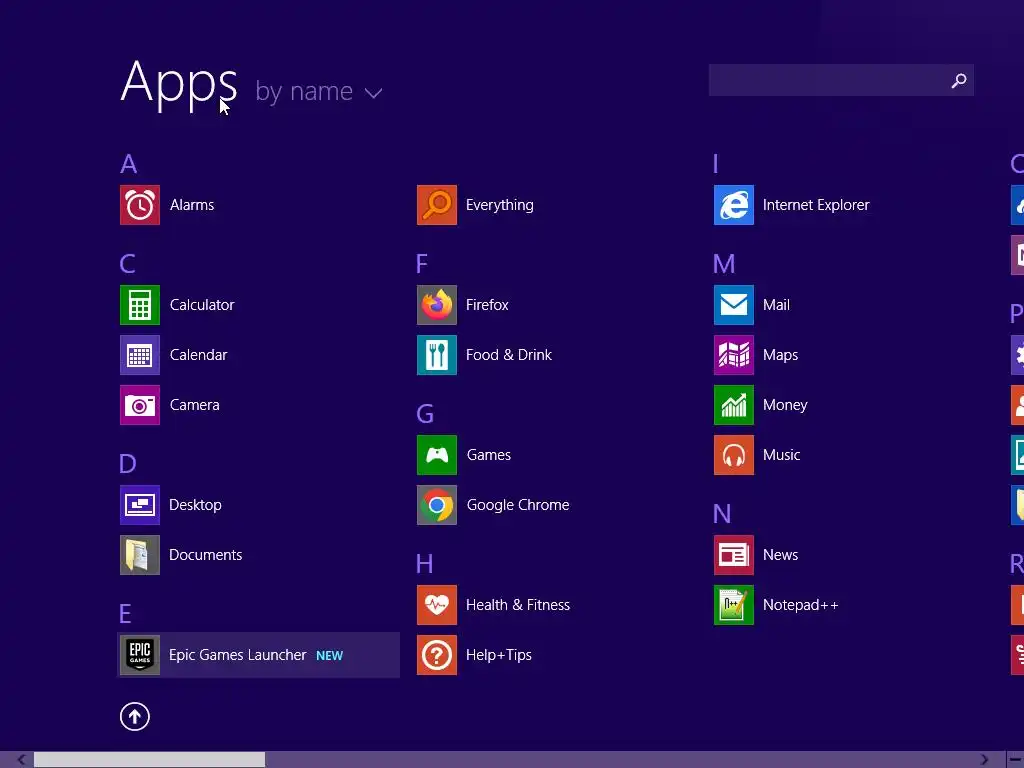Open the Music app icon
Viewport: 1024px width, 768px height.
(734, 455)
